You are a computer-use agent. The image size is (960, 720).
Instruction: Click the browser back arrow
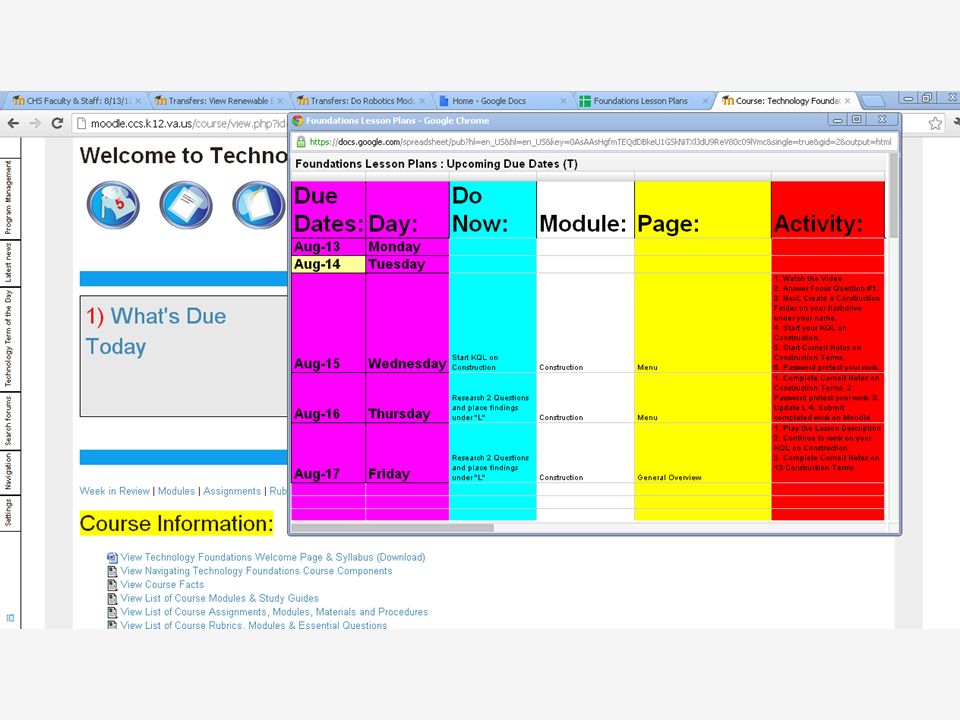coord(13,123)
